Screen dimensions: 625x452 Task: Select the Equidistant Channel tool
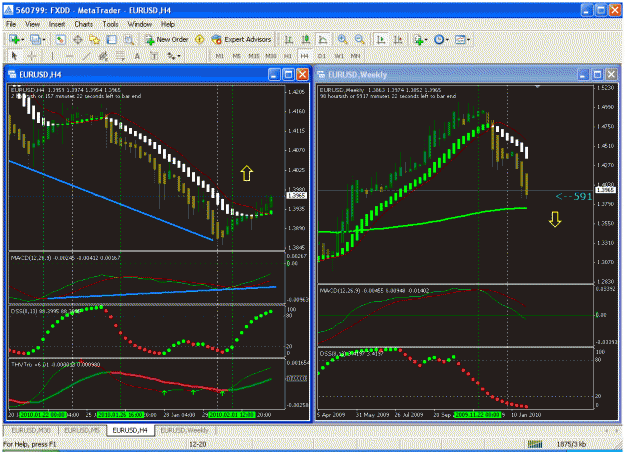(x=103, y=56)
